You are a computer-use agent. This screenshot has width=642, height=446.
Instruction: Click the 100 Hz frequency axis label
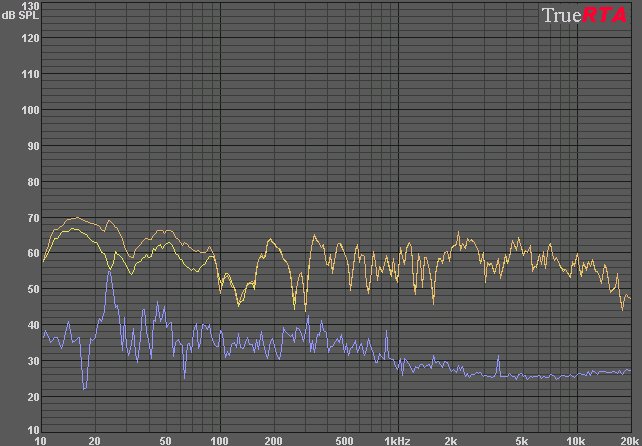(x=218, y=440)
